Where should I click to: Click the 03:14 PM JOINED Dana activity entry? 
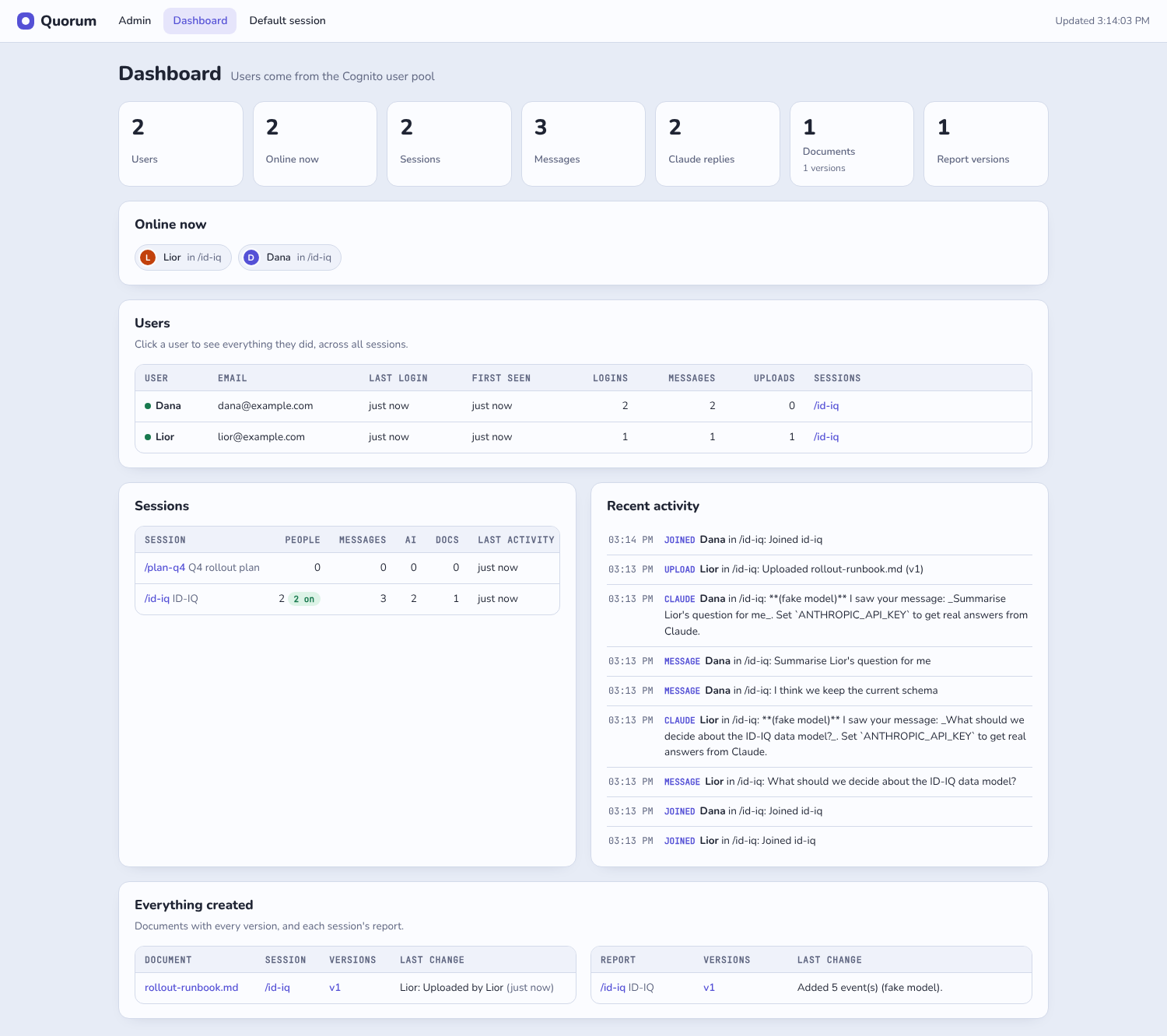pyautogui.click(x=819, y=540)
